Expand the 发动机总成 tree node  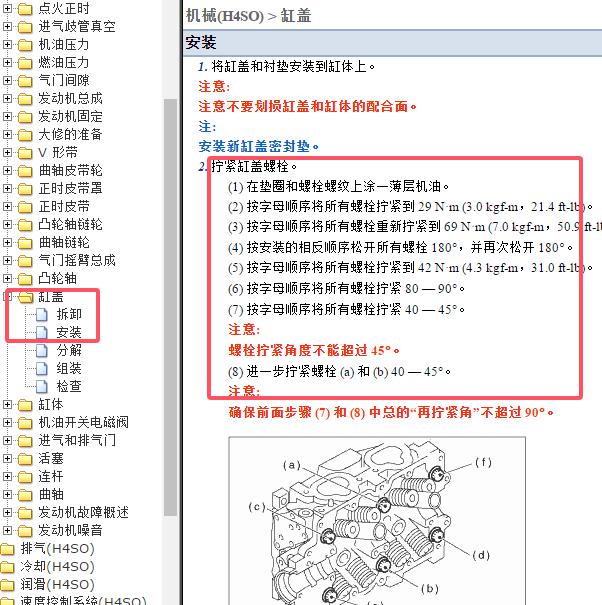pyautogui.click(x=7, y=98)
